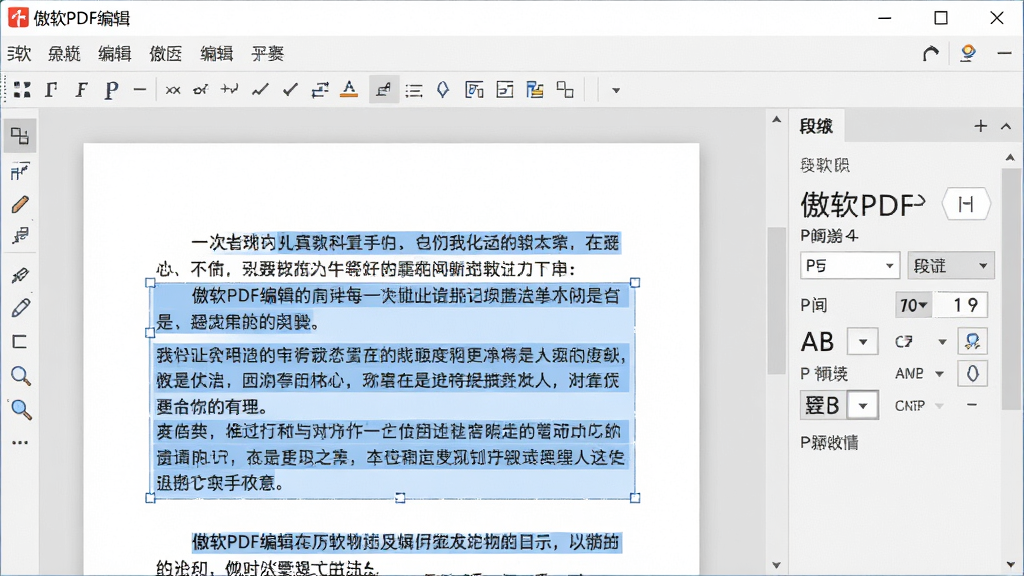Click the 19 value input field

point(960,305)
